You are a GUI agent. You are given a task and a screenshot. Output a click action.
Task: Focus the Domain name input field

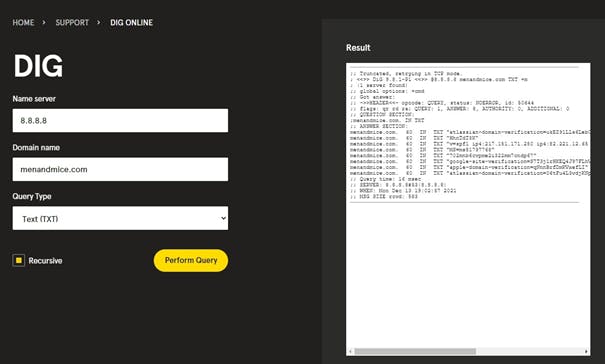pos(120,169)
